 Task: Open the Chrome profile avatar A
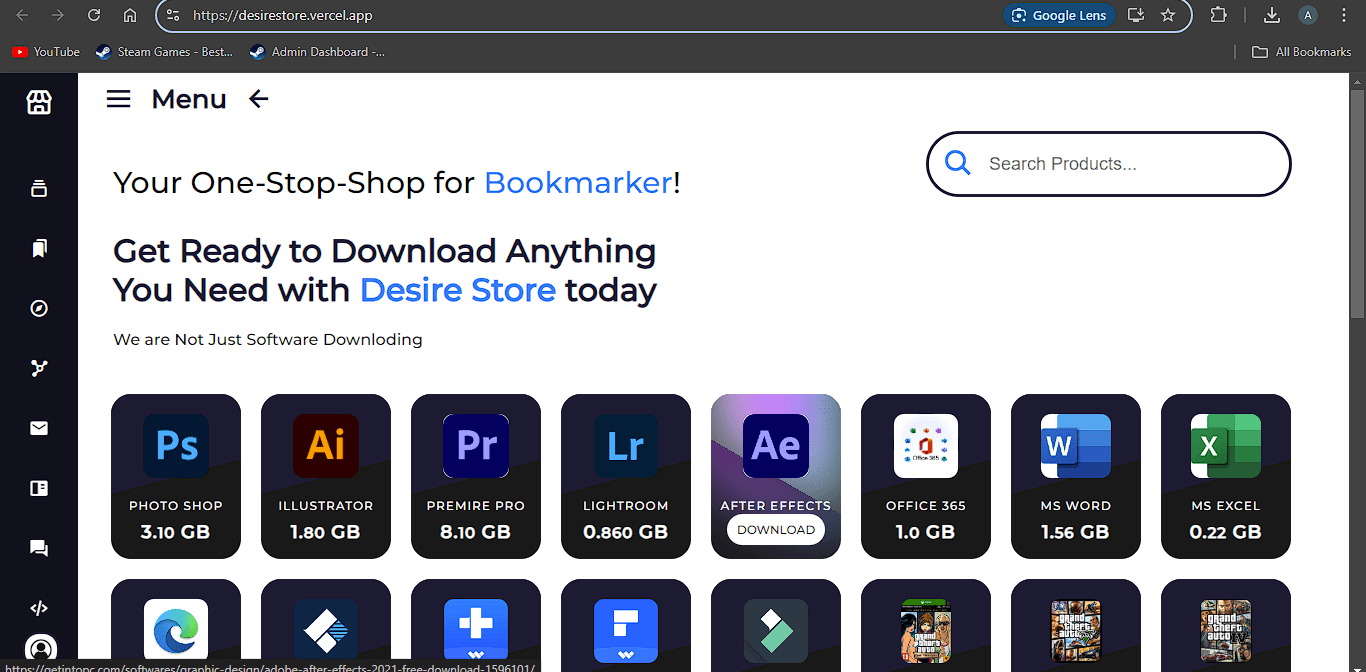[x=1308, y=15]
